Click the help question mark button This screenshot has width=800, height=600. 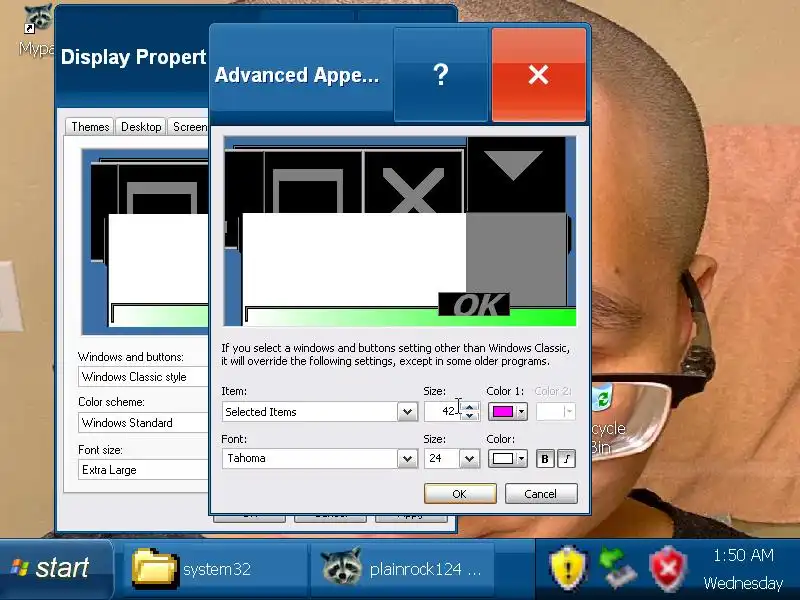441,75
